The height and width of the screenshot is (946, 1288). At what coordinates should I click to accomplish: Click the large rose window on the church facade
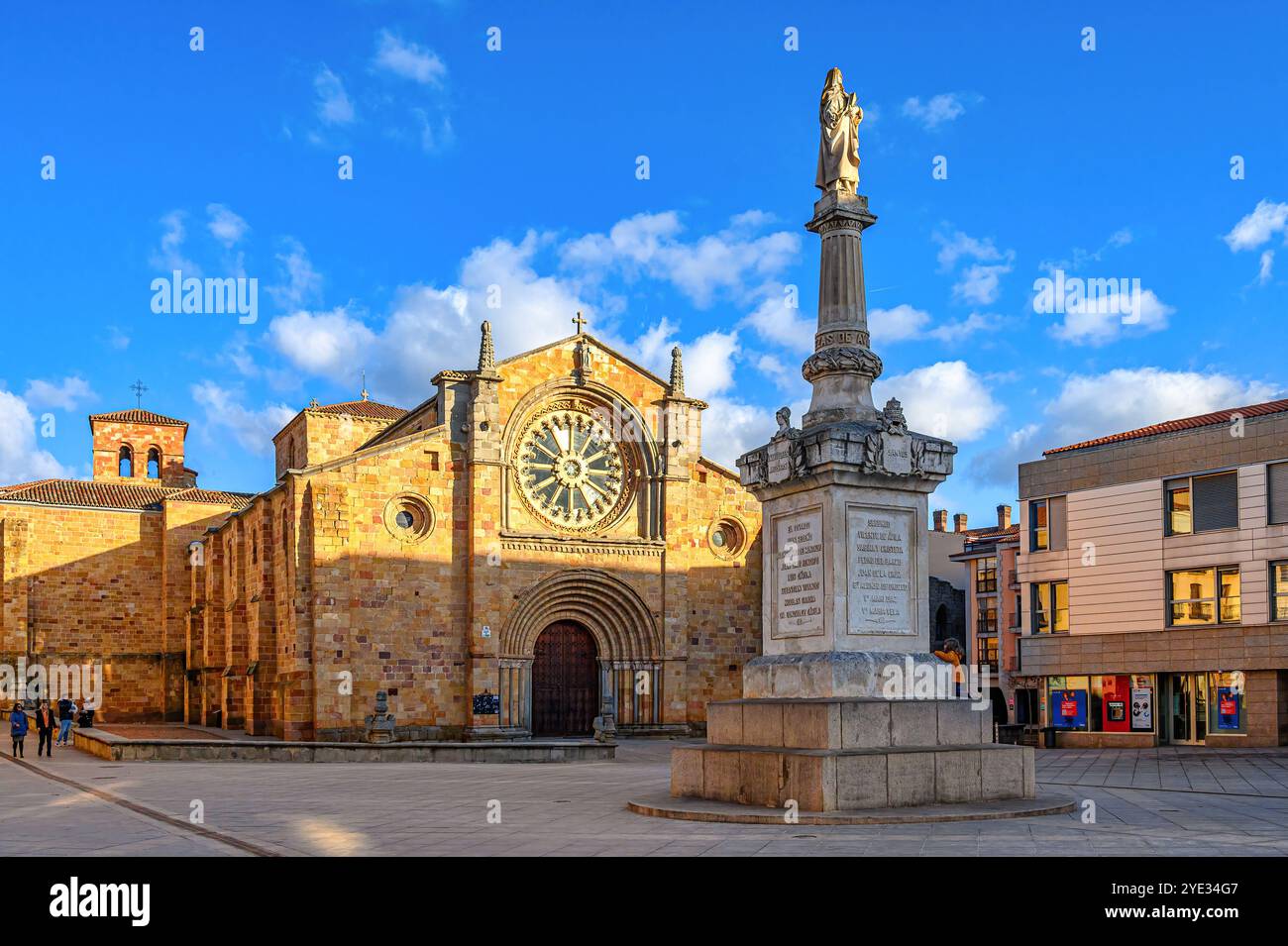[x=571, y=470]
